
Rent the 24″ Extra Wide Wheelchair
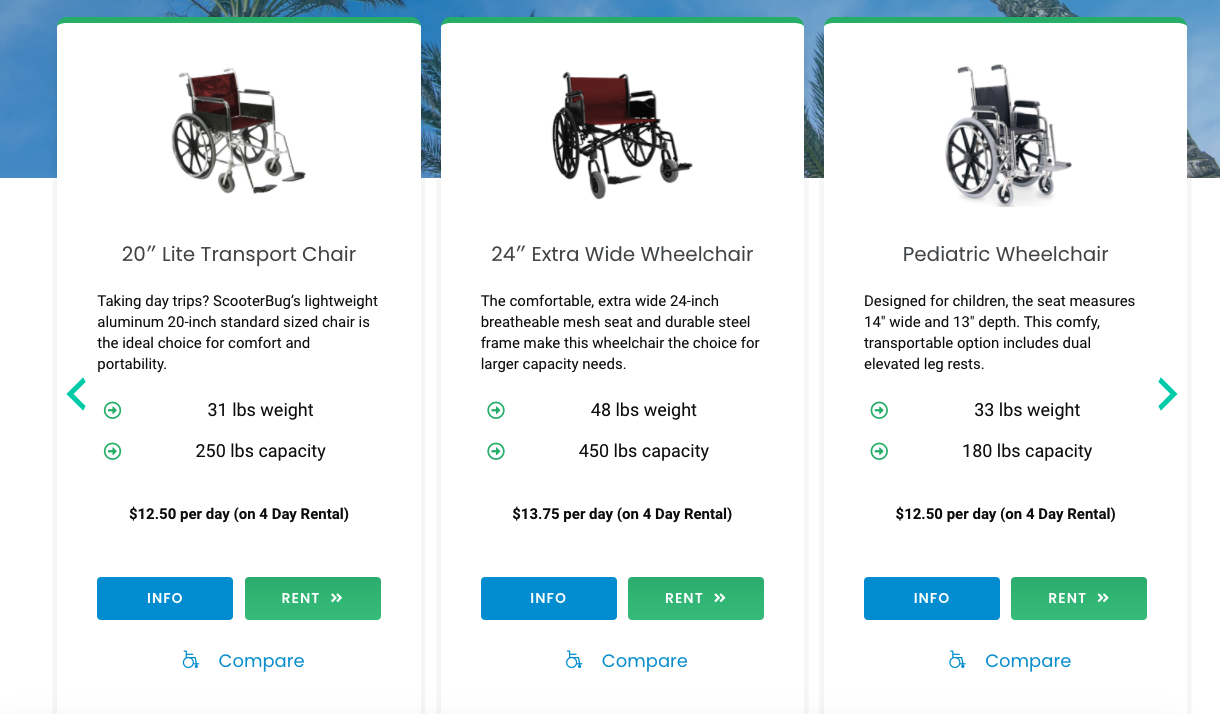pyautogui.click(x=695, y=598)
